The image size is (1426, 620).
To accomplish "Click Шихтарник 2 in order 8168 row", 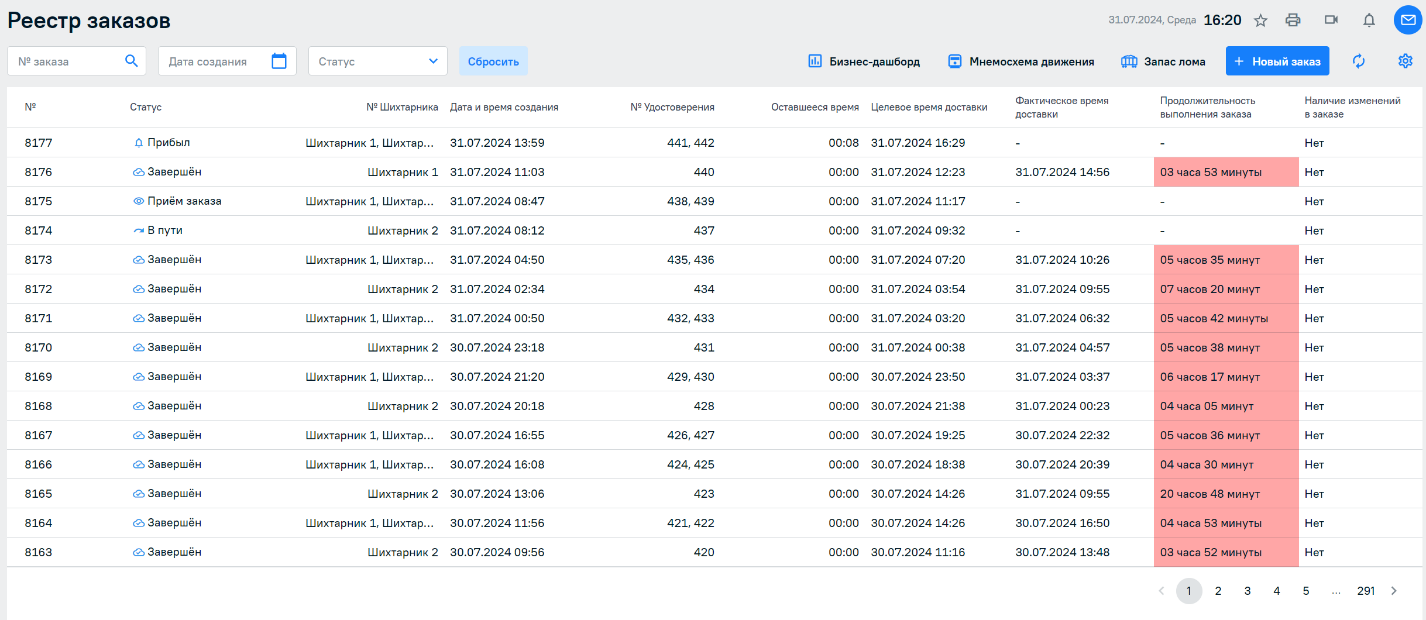I will (403, 406).
